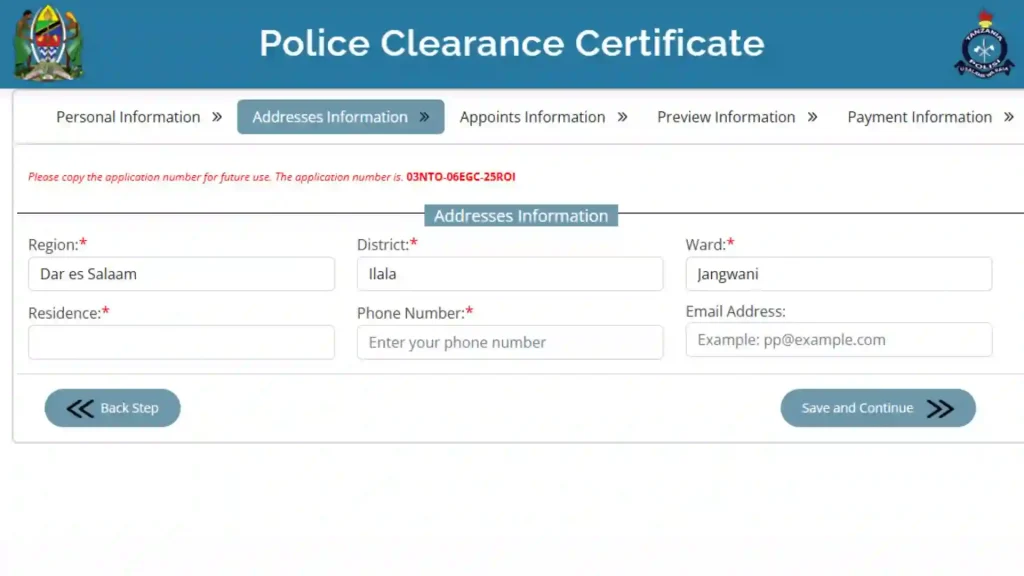Focus the Residence input field
Image resolution: width=1024 pixels, height=576 pixels.
[x=182, y=342]
